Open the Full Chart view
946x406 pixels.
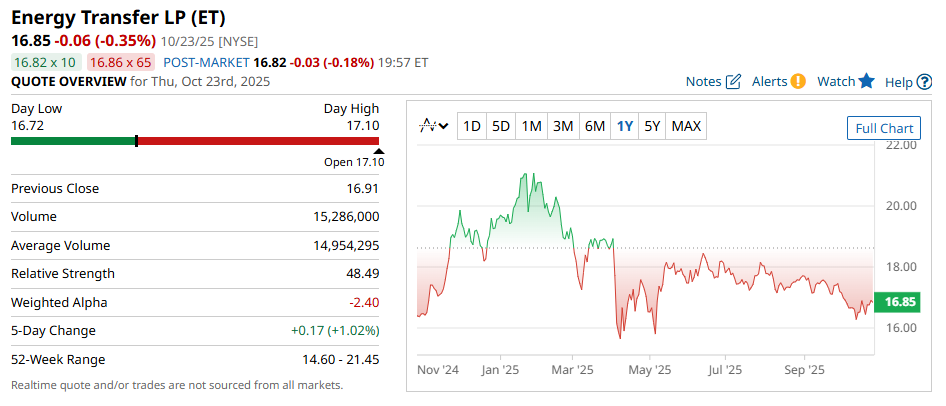coord(883,128)
